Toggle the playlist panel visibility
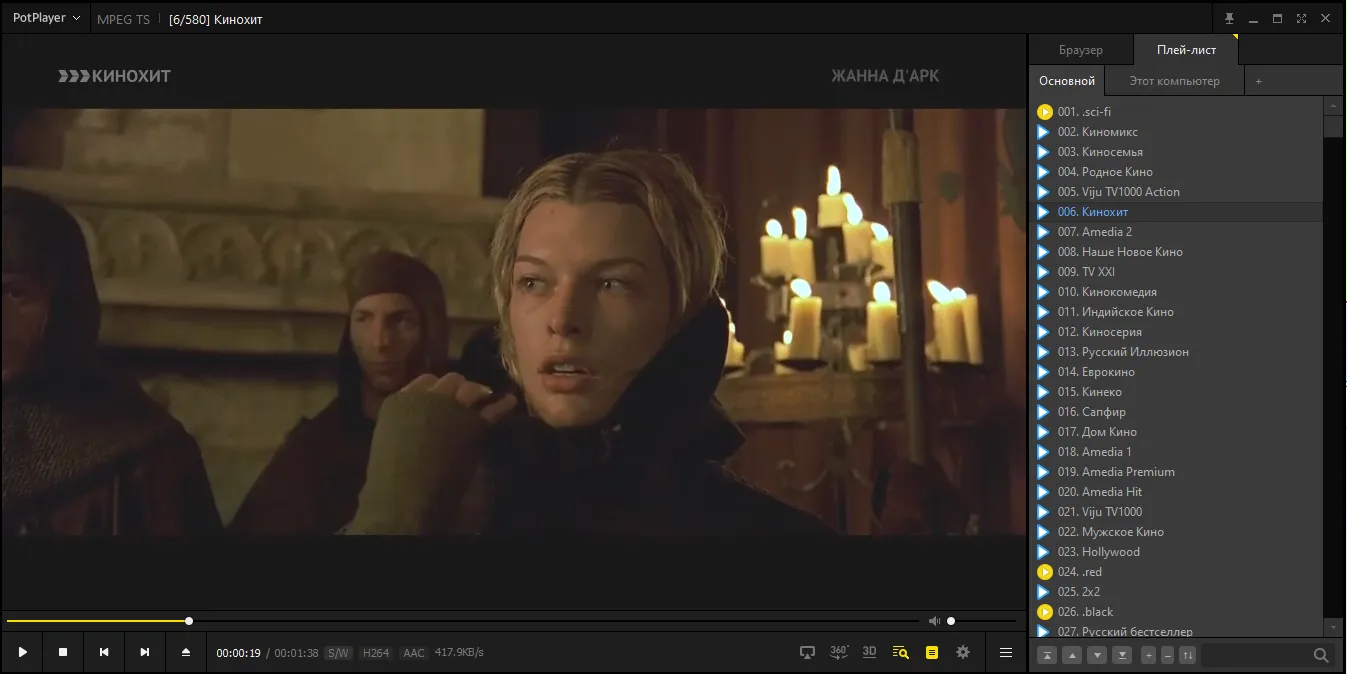Screen dimensions: 1347x674 [932, 652]
